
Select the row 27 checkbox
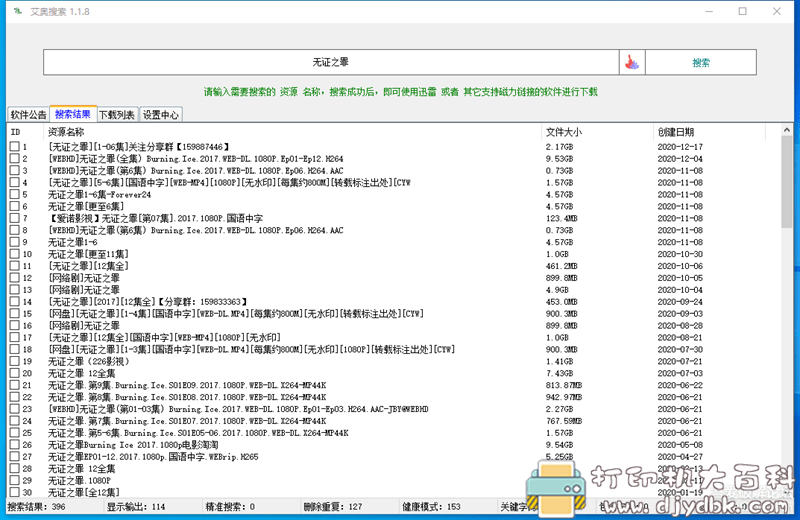14,457
